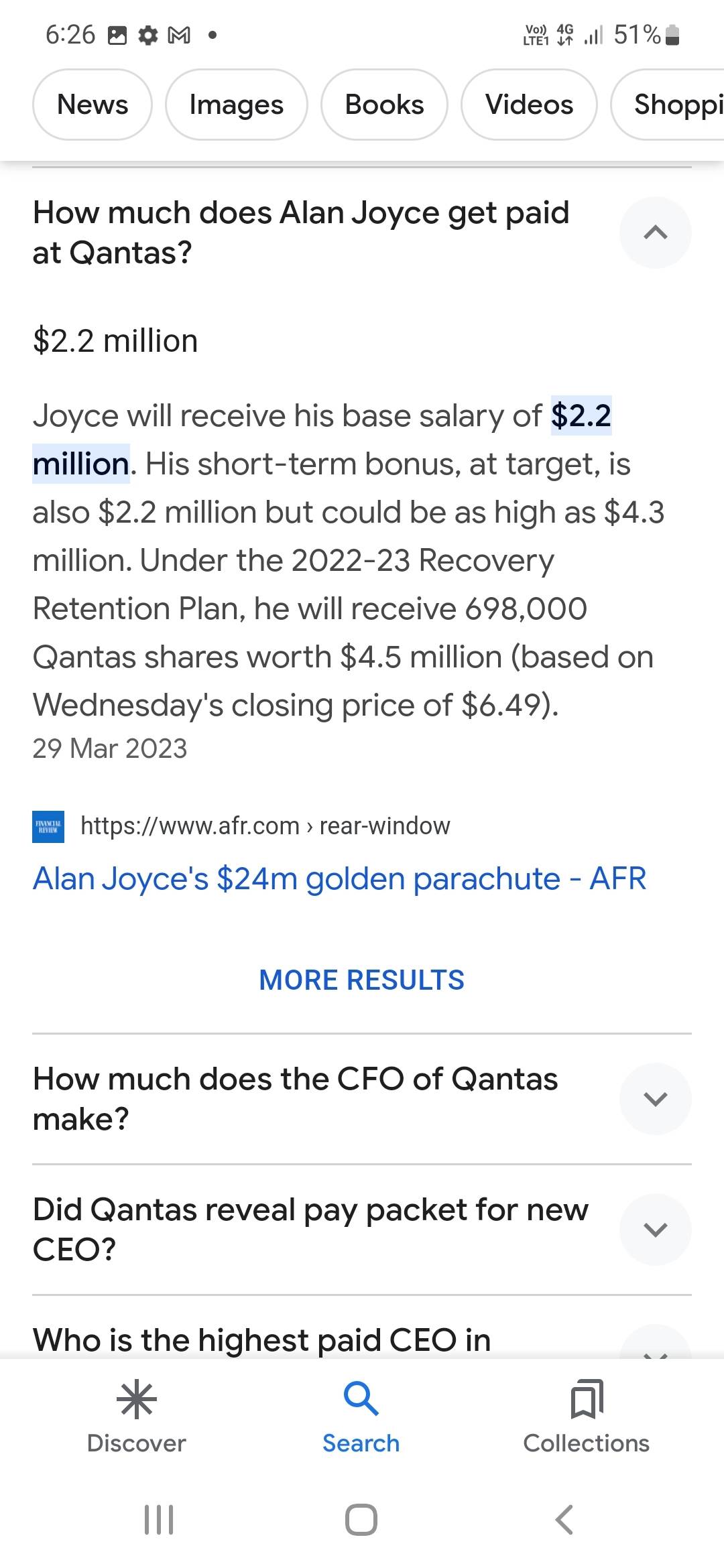Collapse the Alan Joyce pay answer

tap(656, 233)
